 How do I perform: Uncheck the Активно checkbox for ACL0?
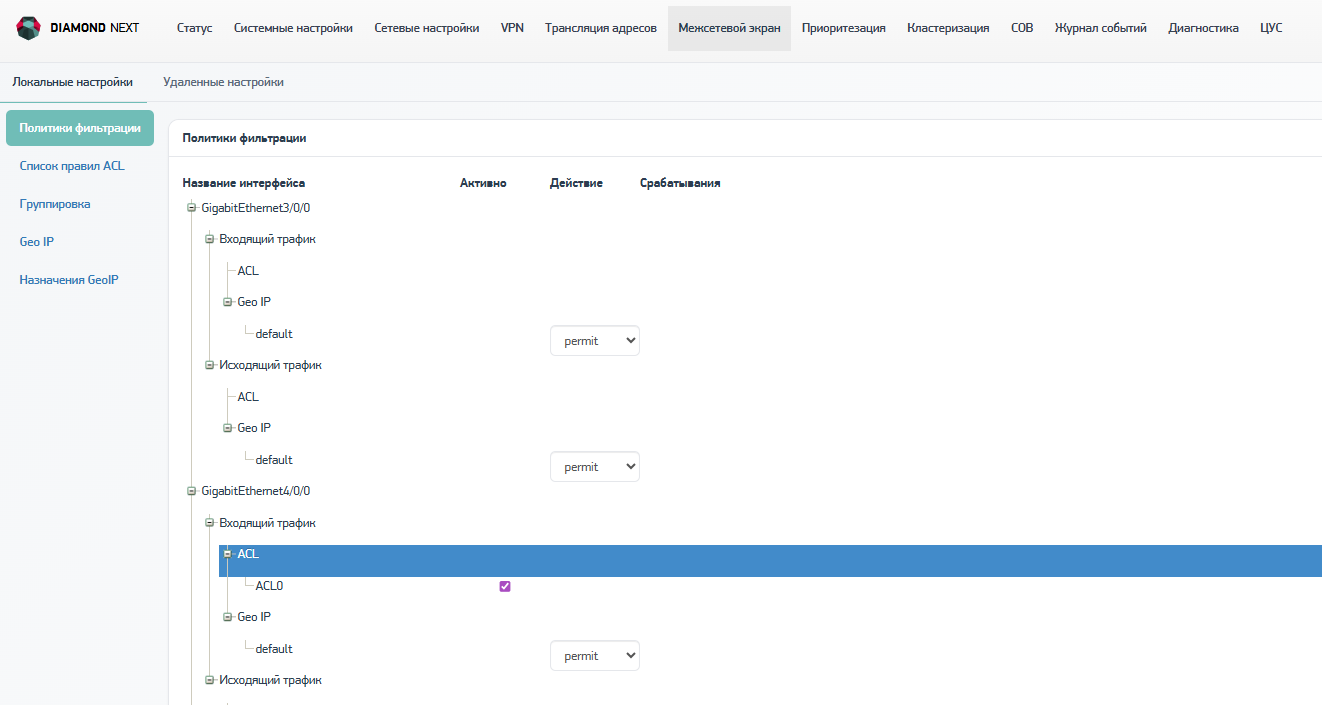click(x=505, y=586)
